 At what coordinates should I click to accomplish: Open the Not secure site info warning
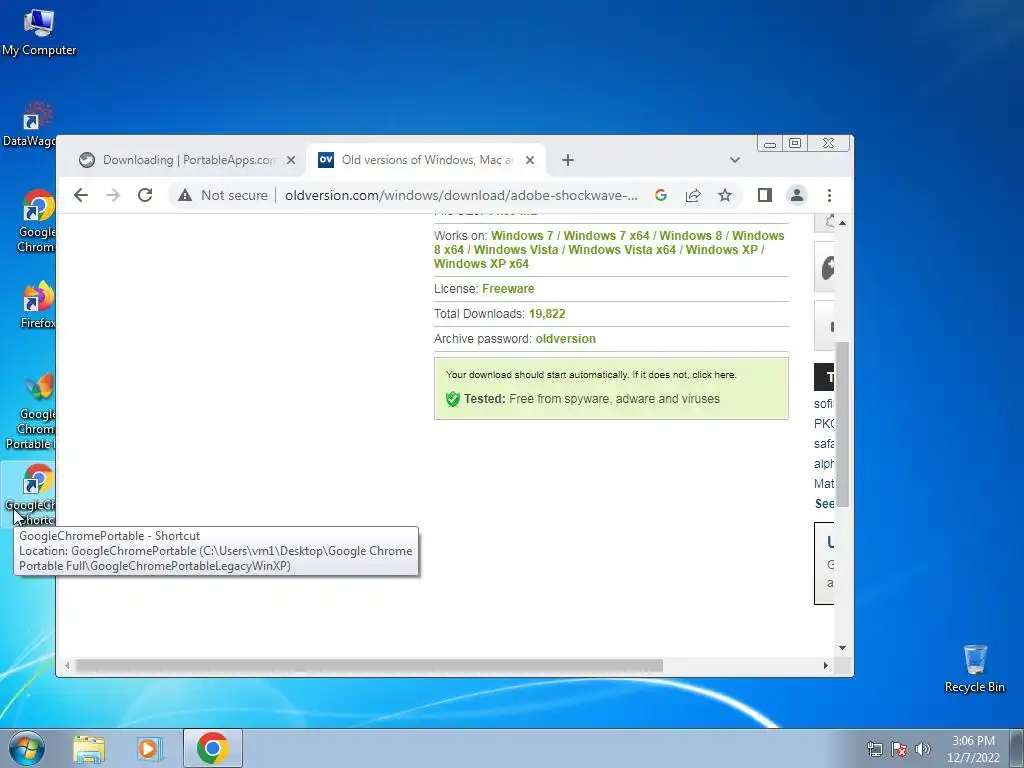[x=223, y=195]
